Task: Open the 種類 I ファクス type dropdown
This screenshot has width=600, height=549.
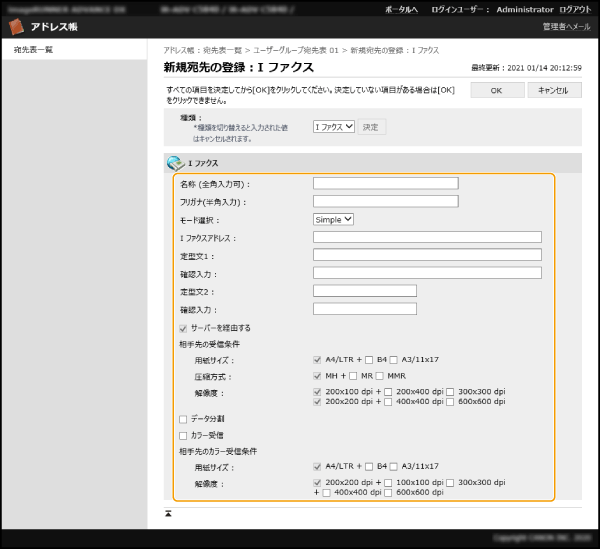Action: 334,127
